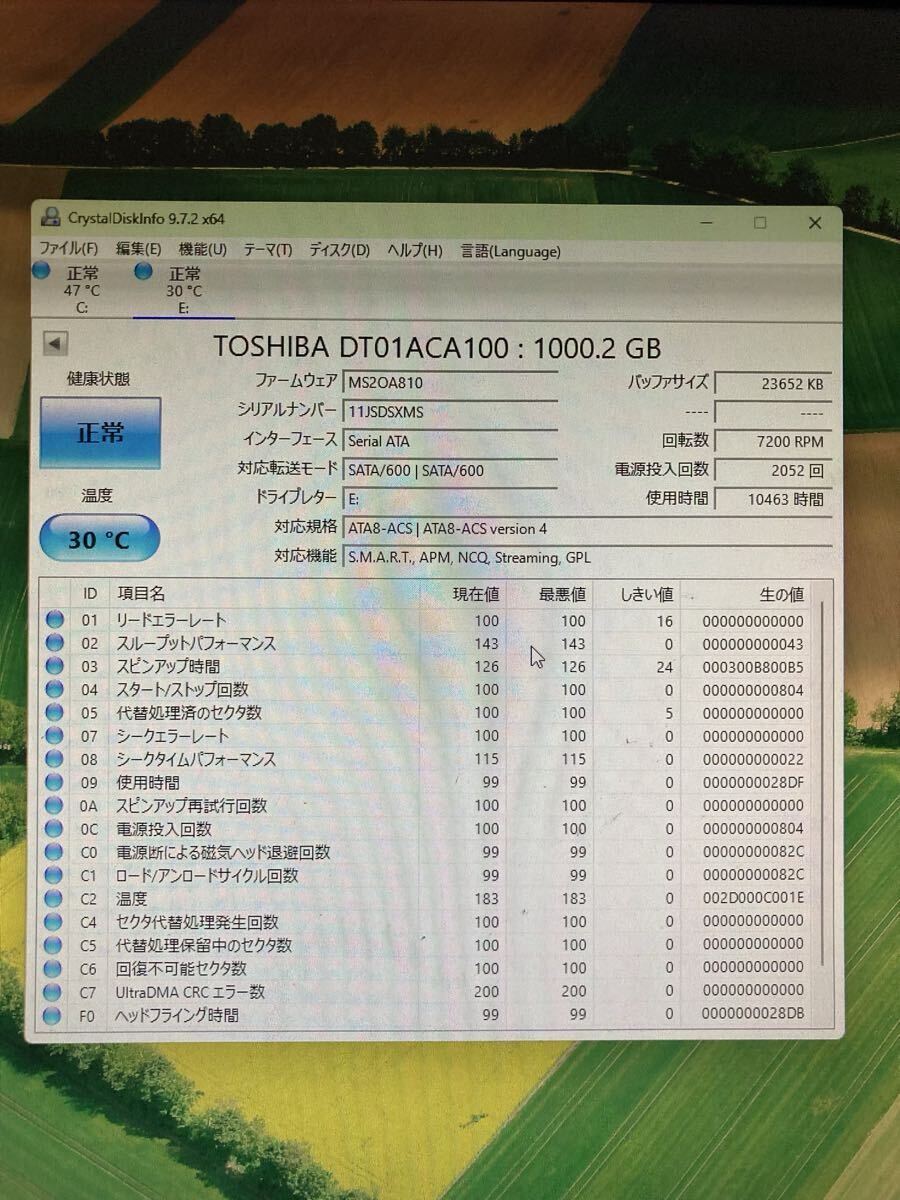Click status icon for ロード/アンロードサイクル回数 row
Viewport: 900px width, 1200px height.
pos(54,875)
